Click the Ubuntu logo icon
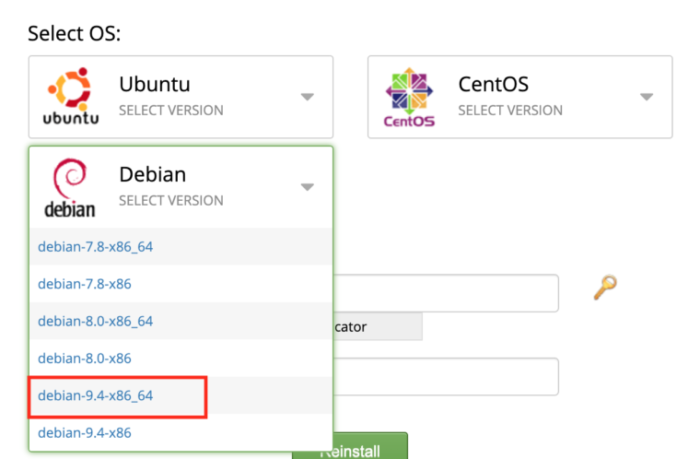Viewport: 700px width, 459px height. click(x=71, y=96)
